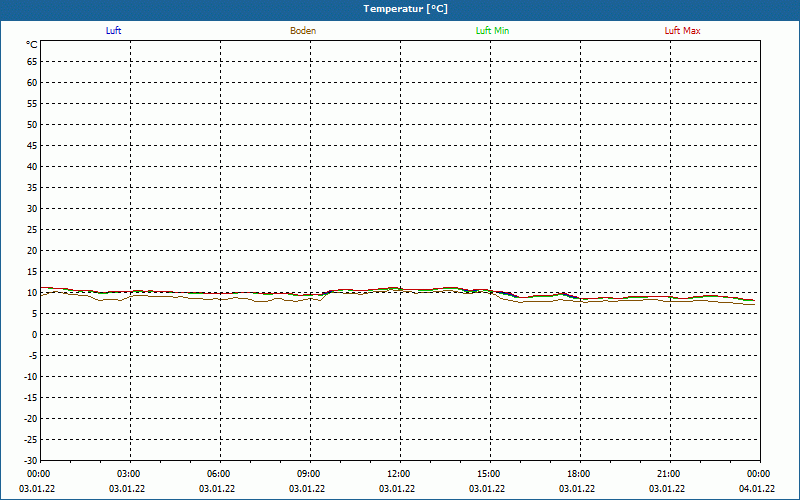
Task: Click the 10 value on the y-axis
Action: coord(32,293)
